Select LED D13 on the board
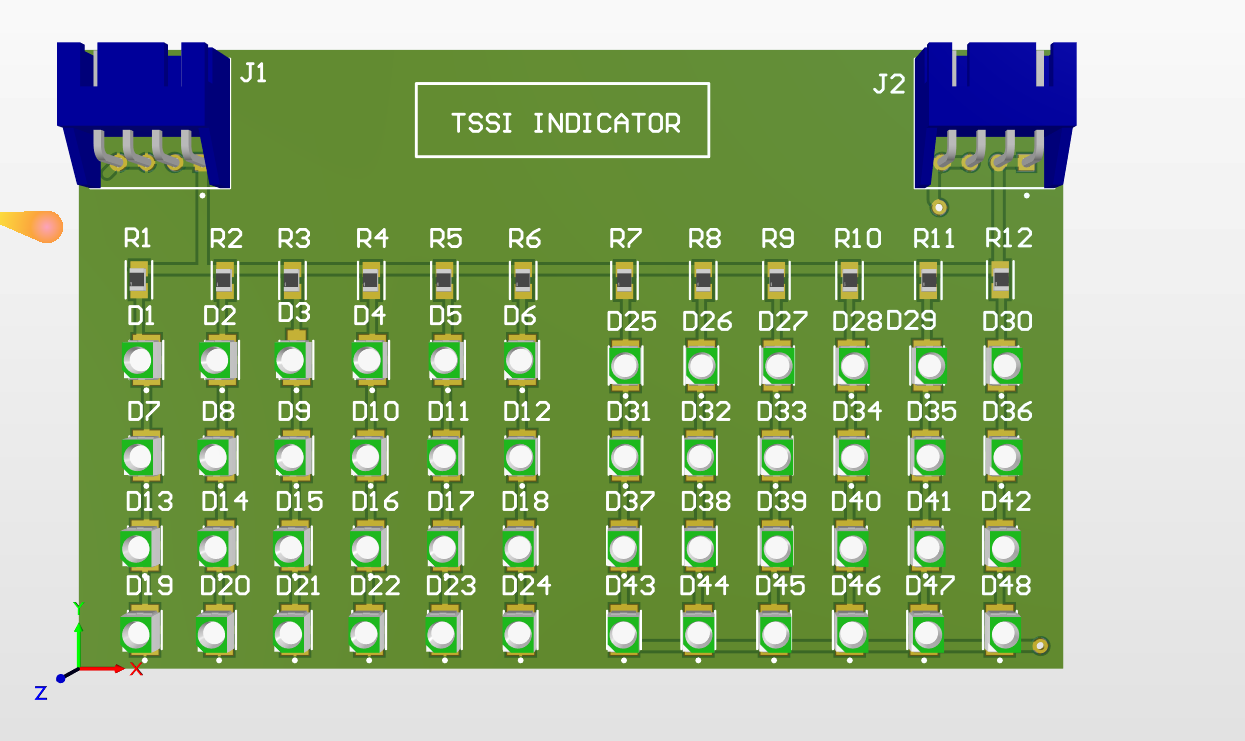Screen dimensions: 1245x741 coord(140,547)
